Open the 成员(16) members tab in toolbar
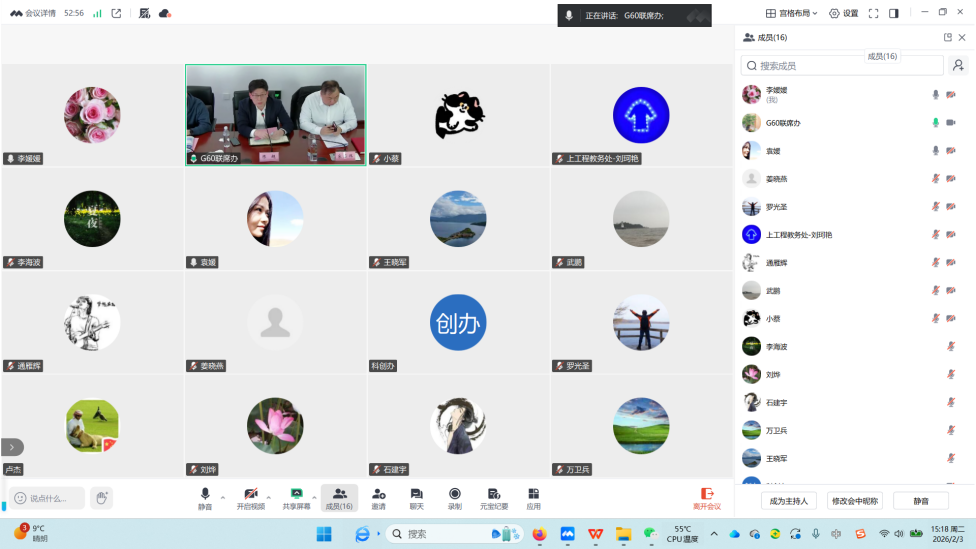 [339, 497]
